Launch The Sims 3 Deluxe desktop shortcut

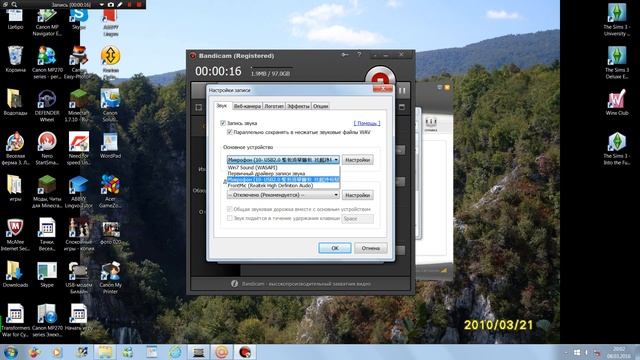[x=617, y=62]
